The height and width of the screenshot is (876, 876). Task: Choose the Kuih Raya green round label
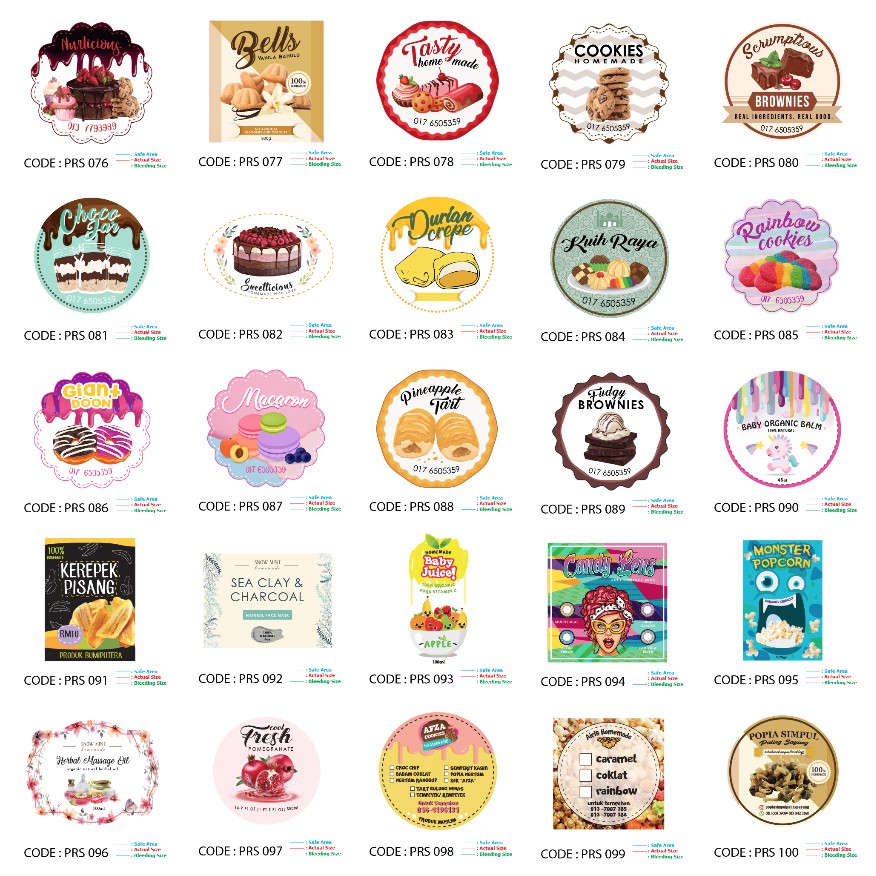tap(609, 258)
